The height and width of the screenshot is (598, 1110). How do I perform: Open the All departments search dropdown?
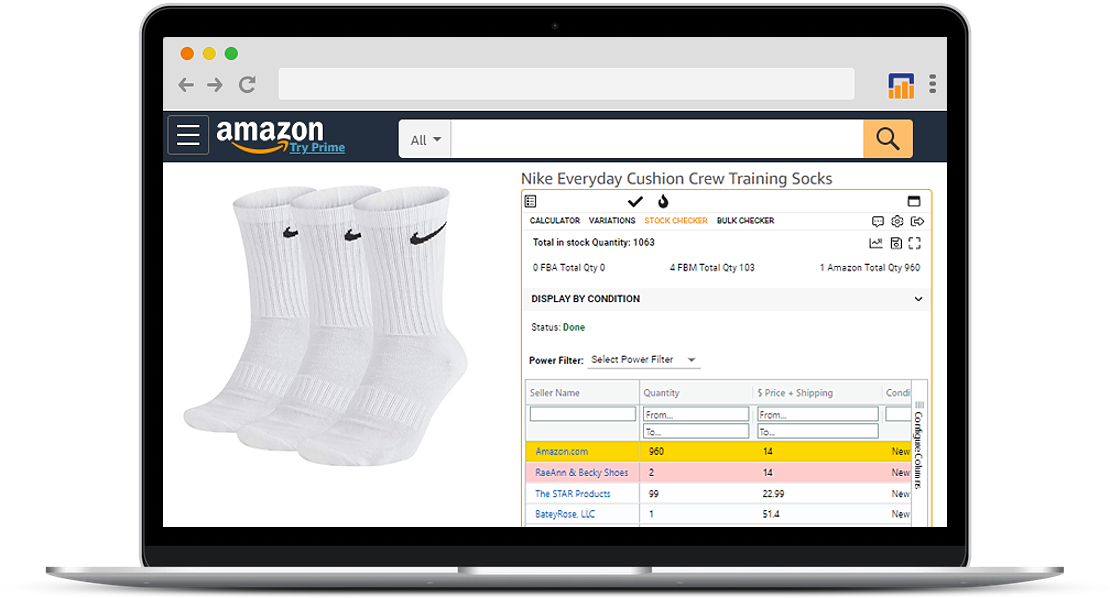[425, 139]
